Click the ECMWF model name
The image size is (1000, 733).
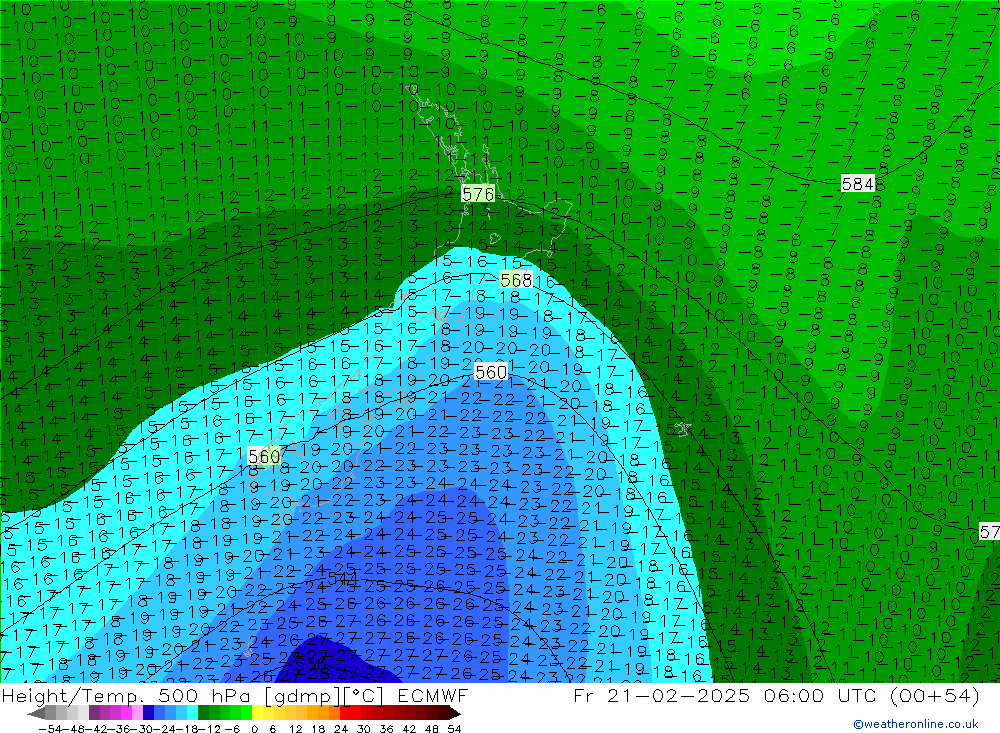point(433,695)
